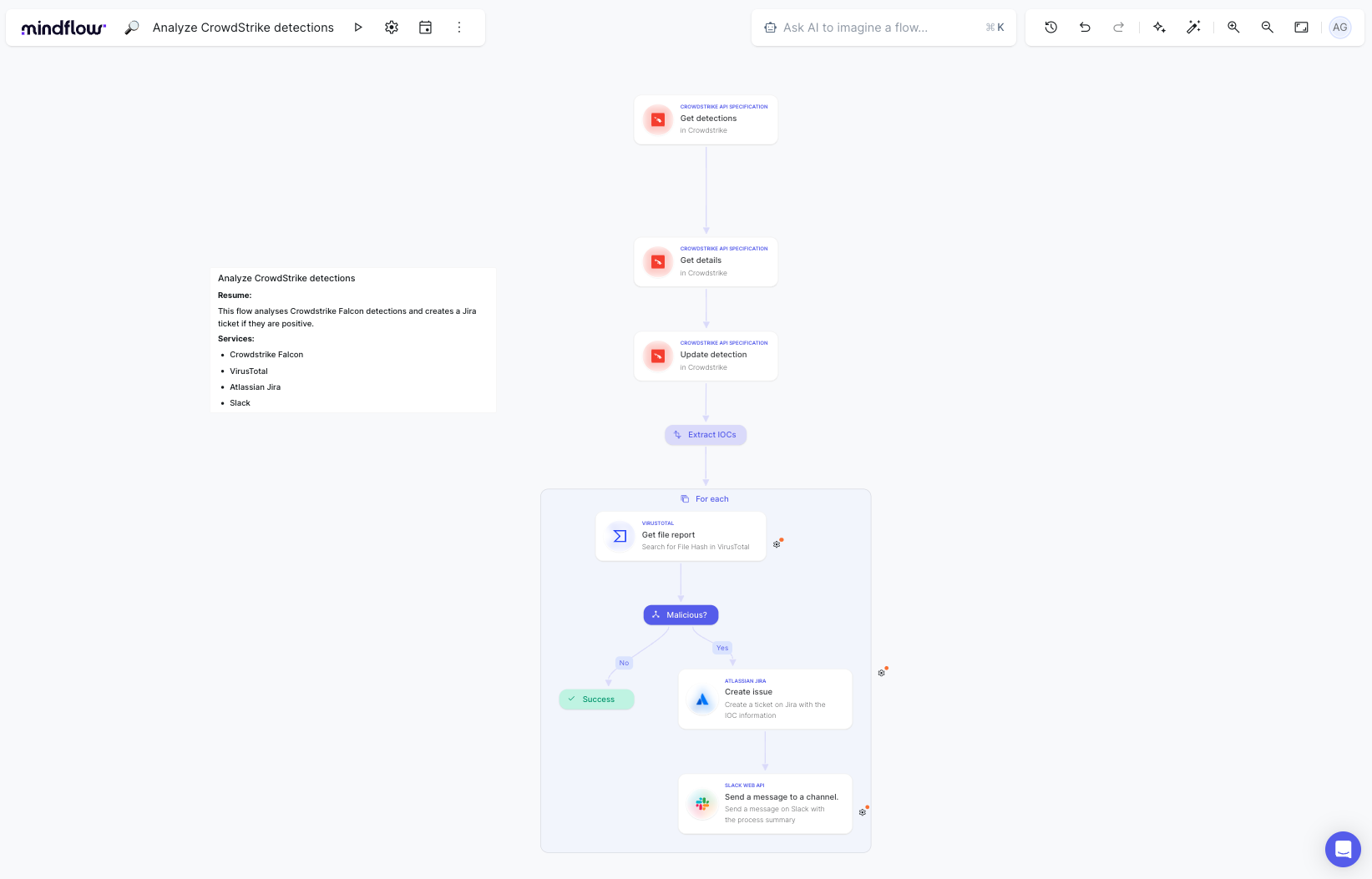Redo the last undone change
The image size is (1372, 879).
1119,28
